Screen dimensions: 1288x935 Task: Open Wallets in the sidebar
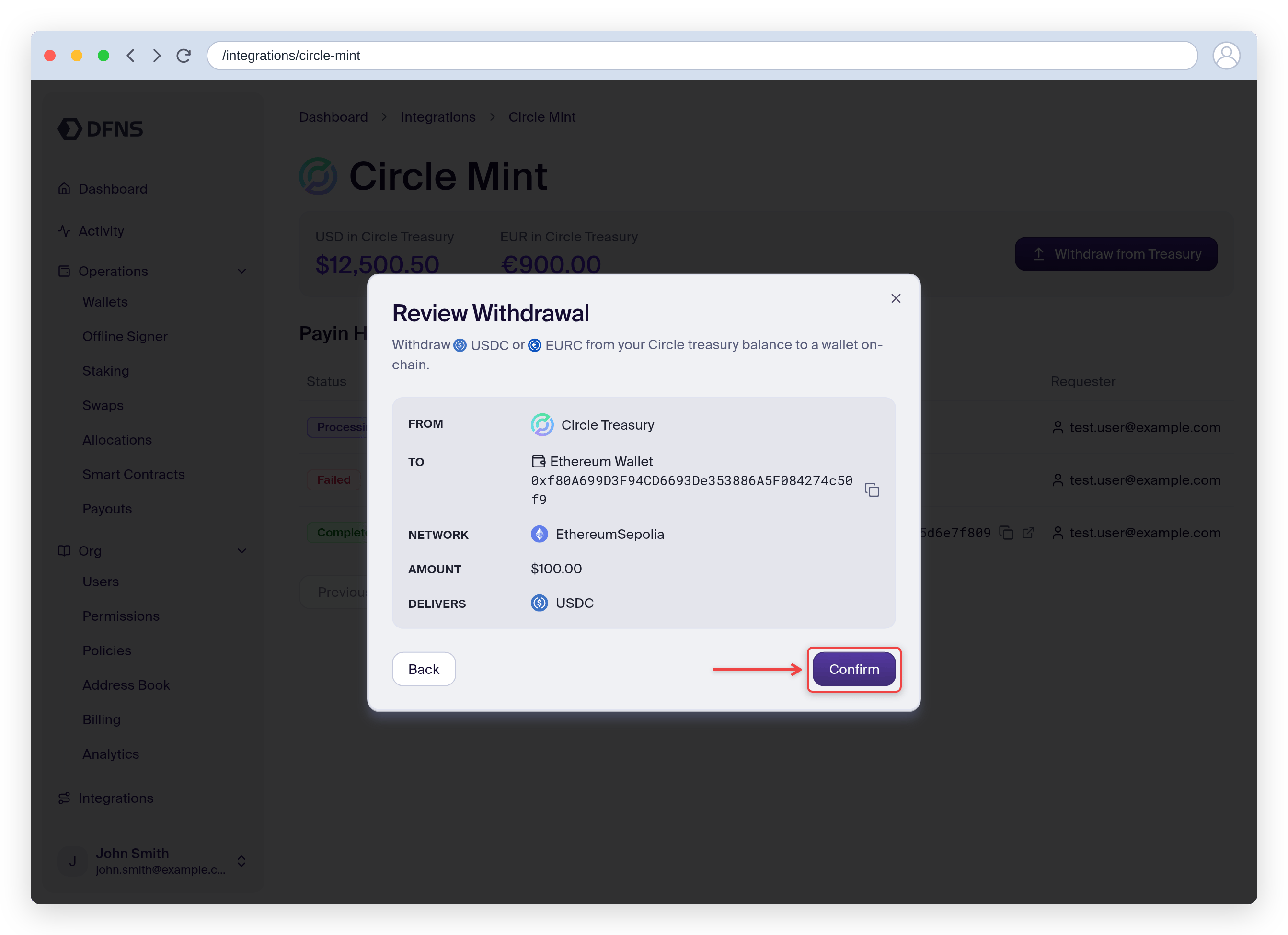pyautogui.click(x=105, y=302)
